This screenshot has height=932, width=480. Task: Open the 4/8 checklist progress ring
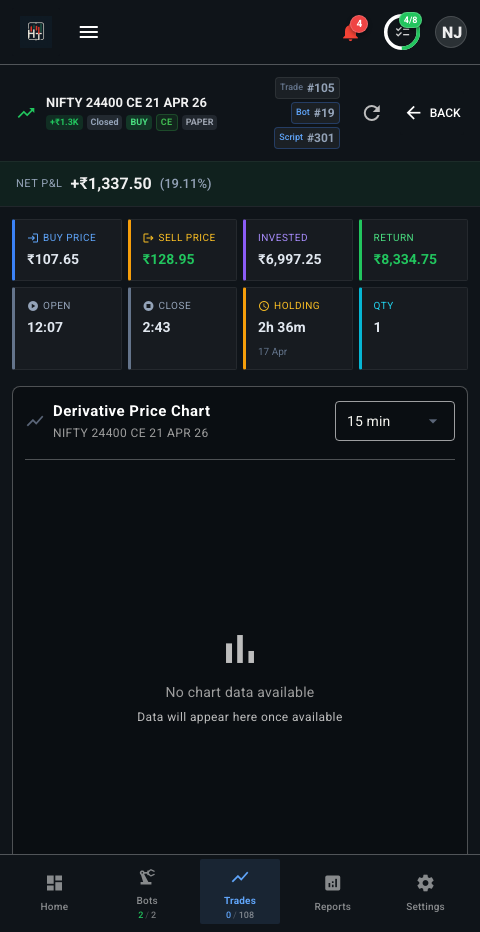click(x=402, y=32)
